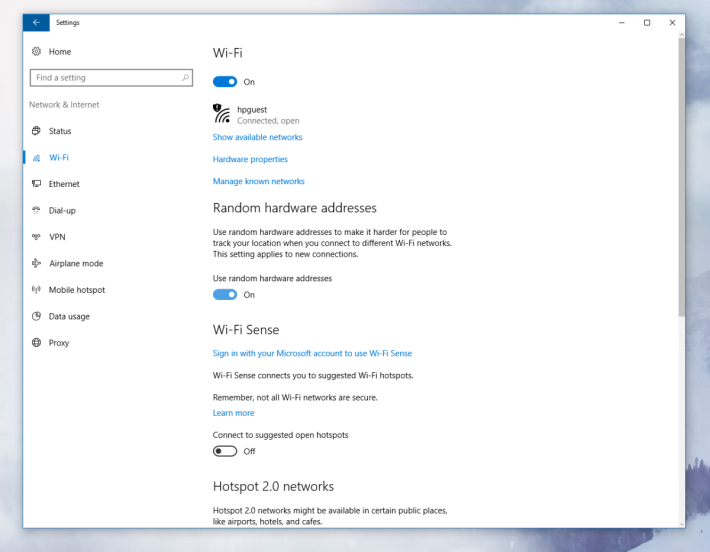Click the Network & Internet category label
The width and height of the screenshot is (710, 552).
point(64,105)
